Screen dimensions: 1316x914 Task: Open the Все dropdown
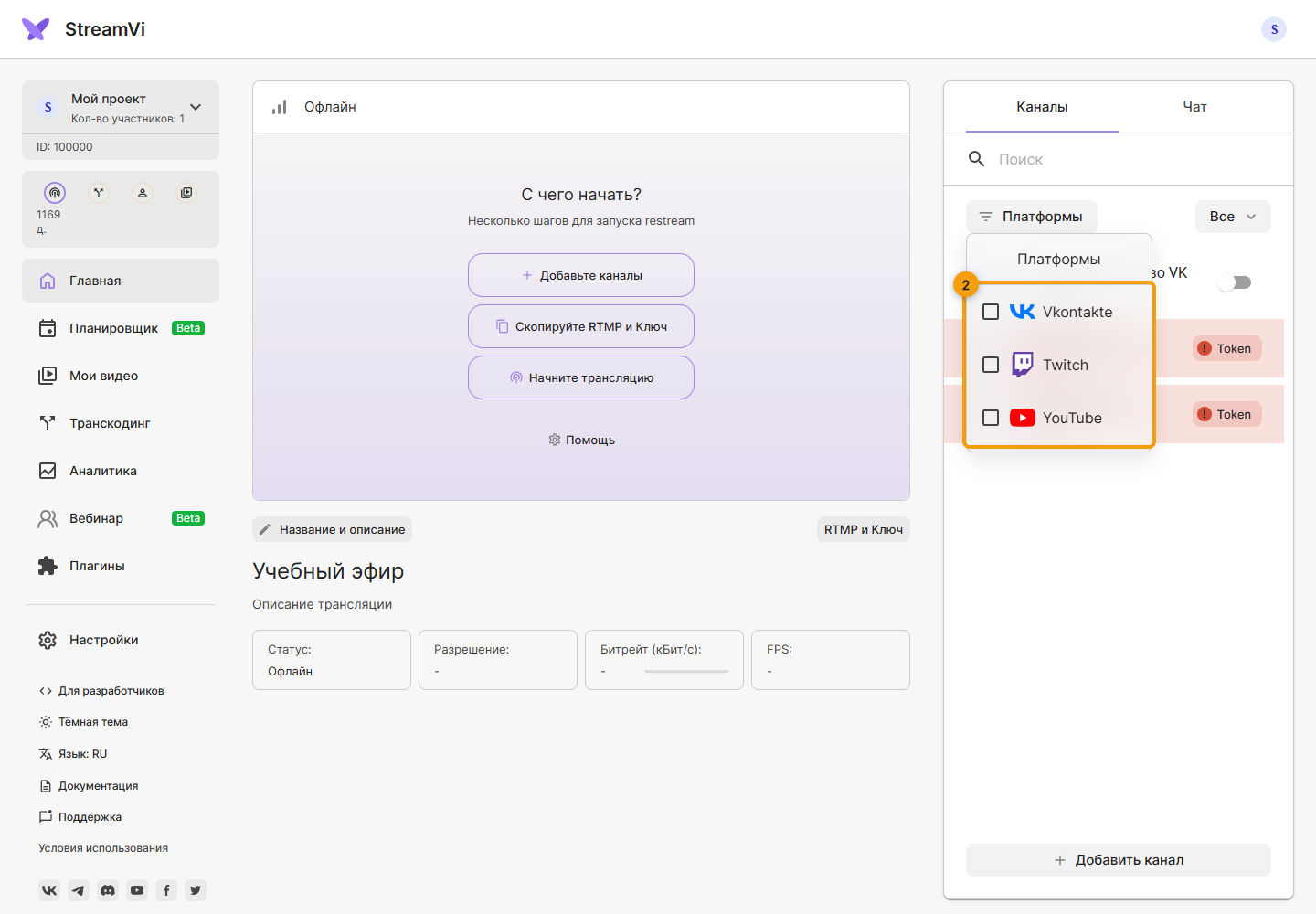click(x=1233, y=217)
